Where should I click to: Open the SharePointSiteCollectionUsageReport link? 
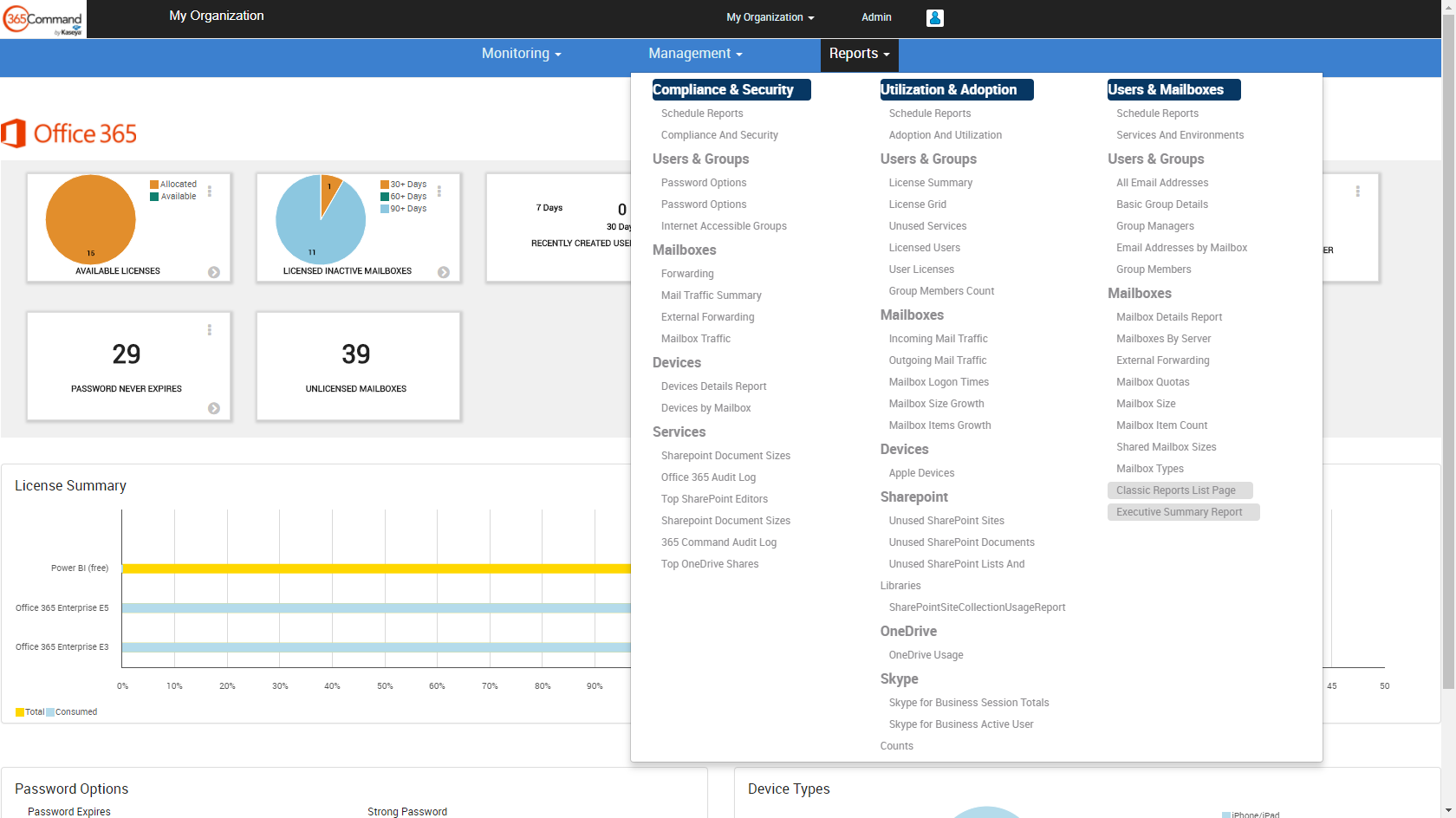[x=977, y=607]
